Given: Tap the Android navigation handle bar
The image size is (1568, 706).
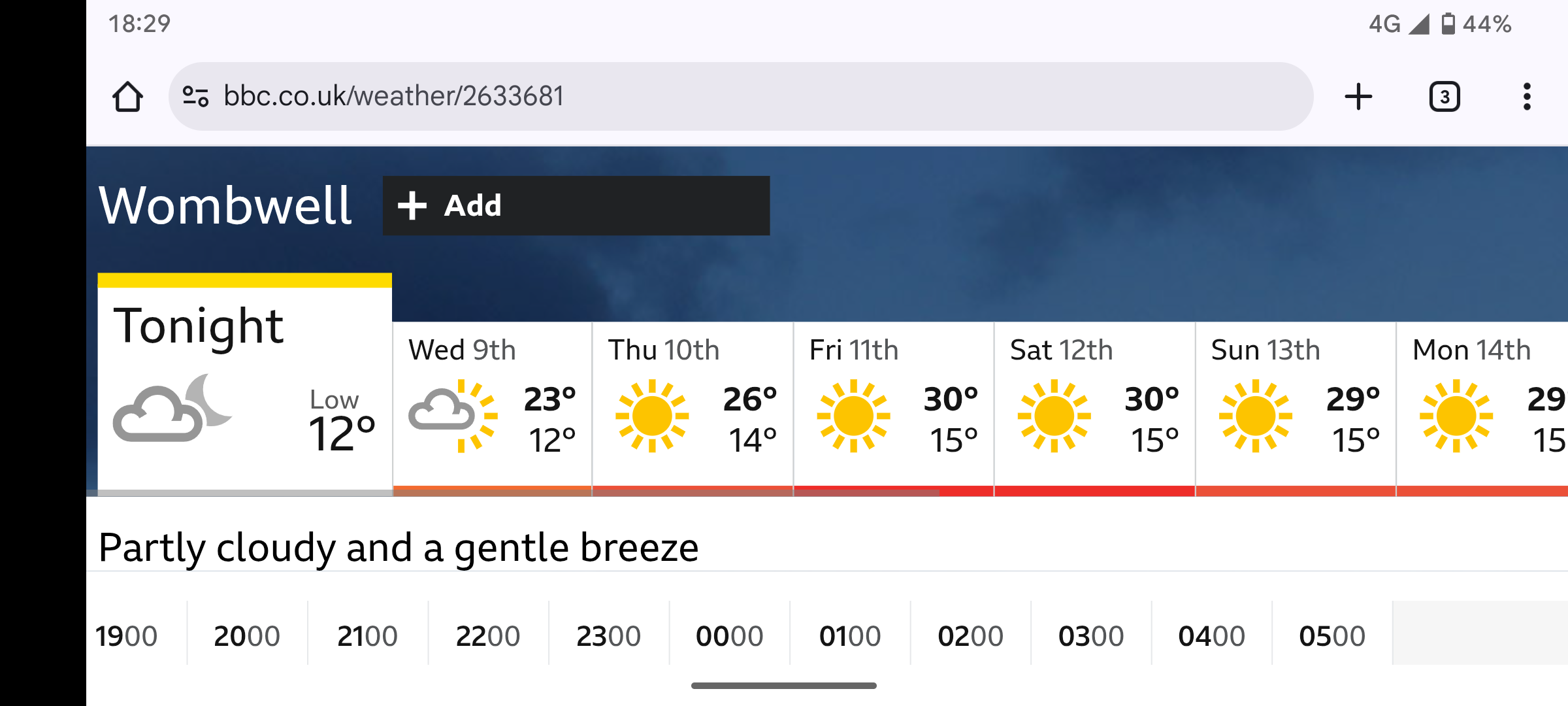Looking at the screenshot, I should tap(784, 686).
